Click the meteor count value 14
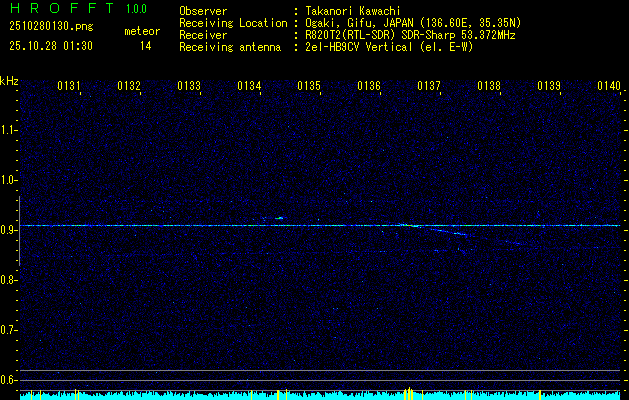 coord(146,46)
